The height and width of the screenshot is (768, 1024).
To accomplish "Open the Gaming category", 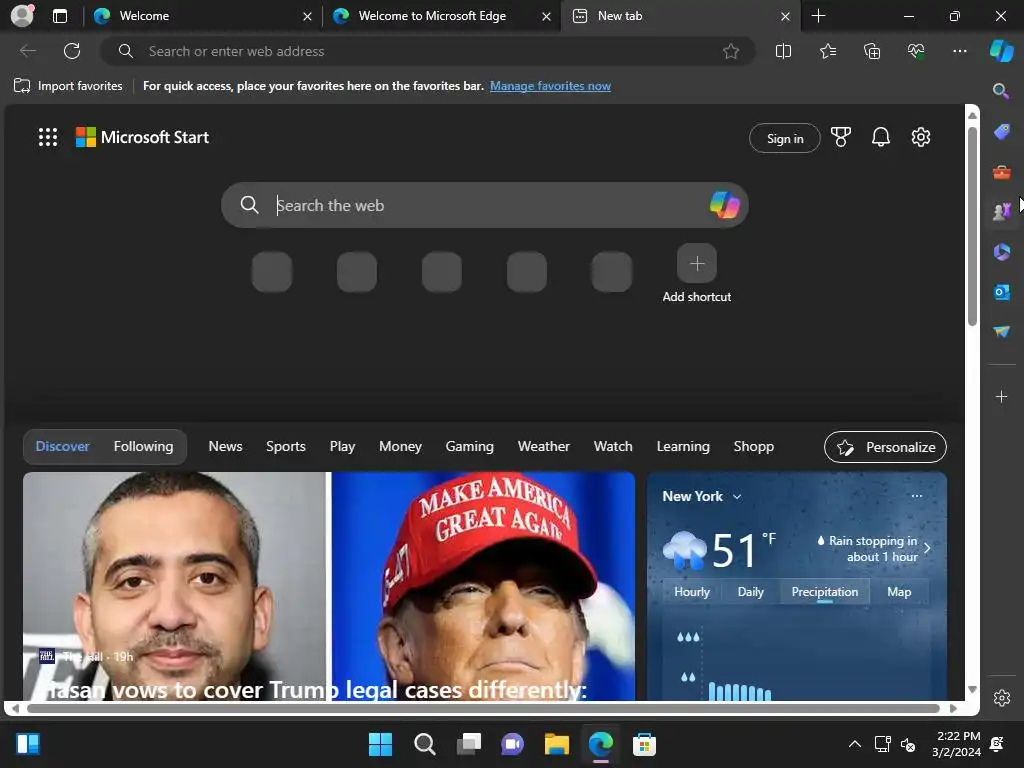I will 470,447.
